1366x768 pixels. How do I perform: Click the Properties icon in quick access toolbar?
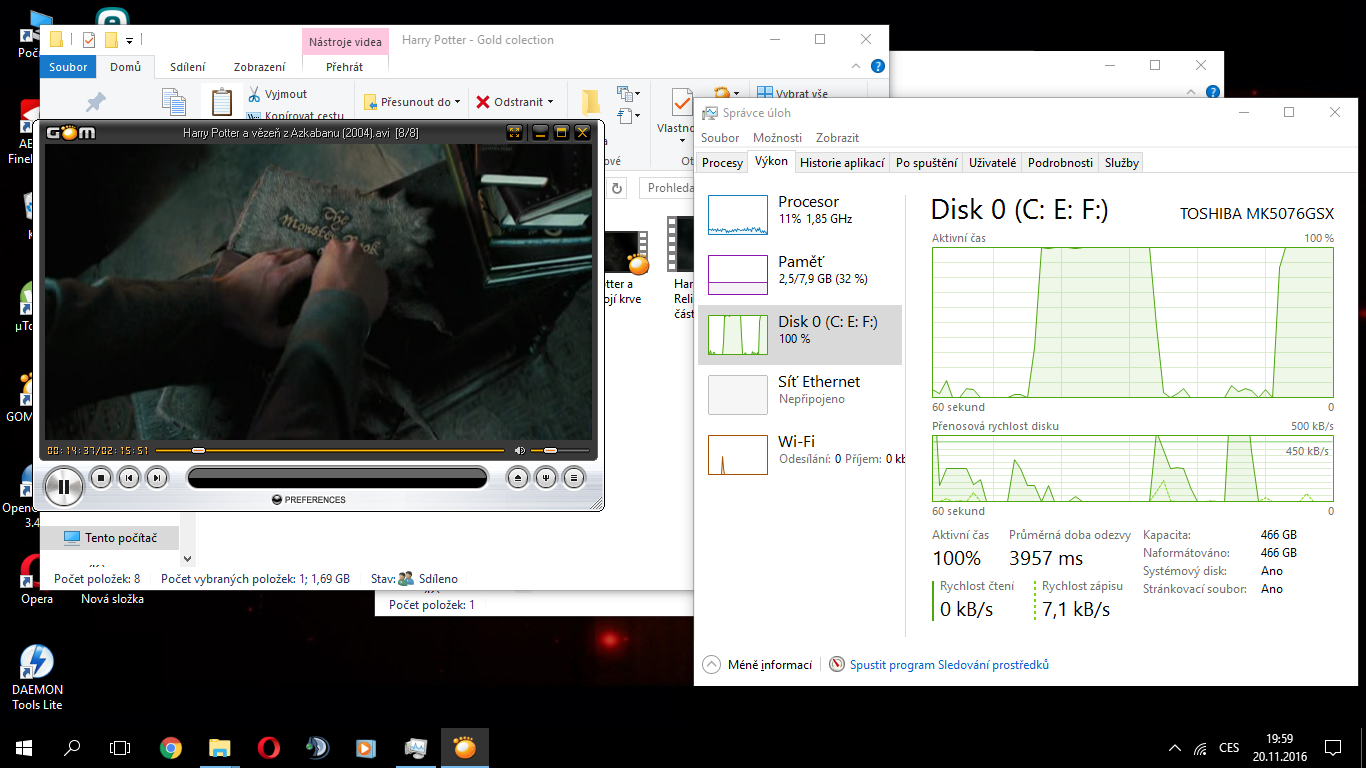click(89, 40)
